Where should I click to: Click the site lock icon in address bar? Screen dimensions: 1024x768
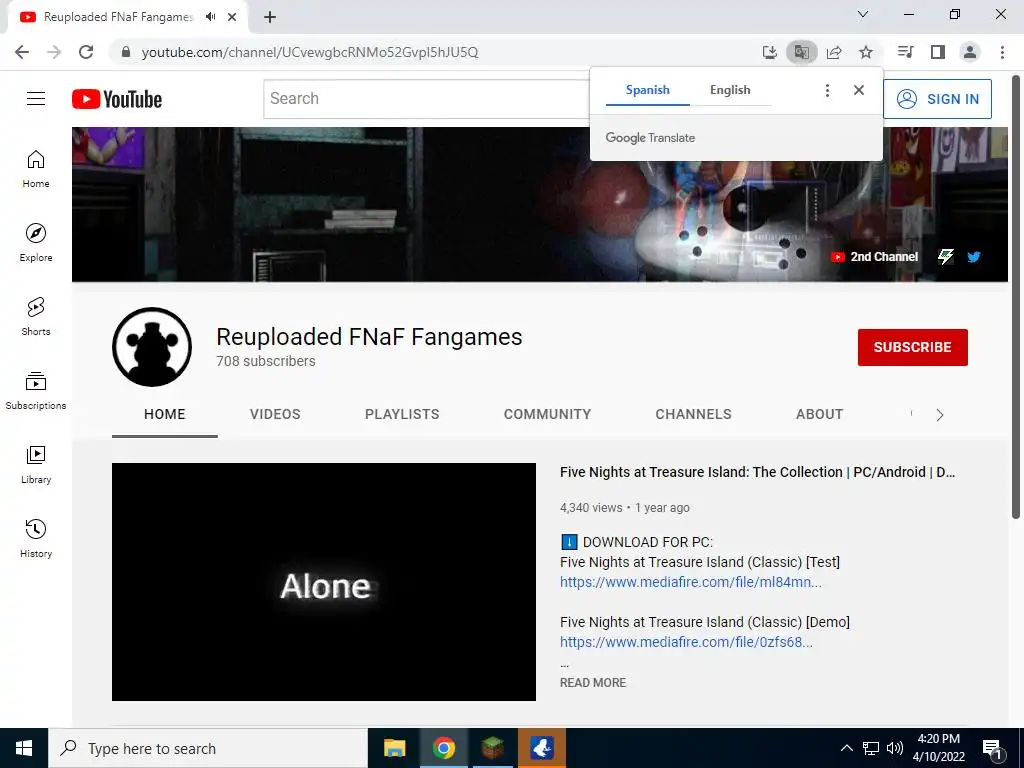coord(126,52)
